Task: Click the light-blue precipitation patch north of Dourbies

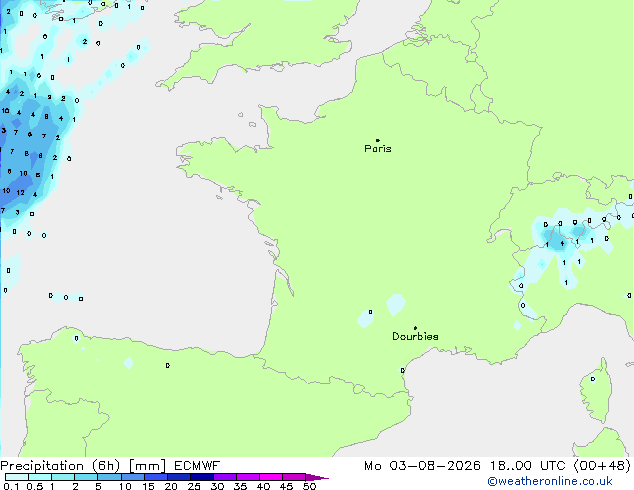Action: pos(395,305)
